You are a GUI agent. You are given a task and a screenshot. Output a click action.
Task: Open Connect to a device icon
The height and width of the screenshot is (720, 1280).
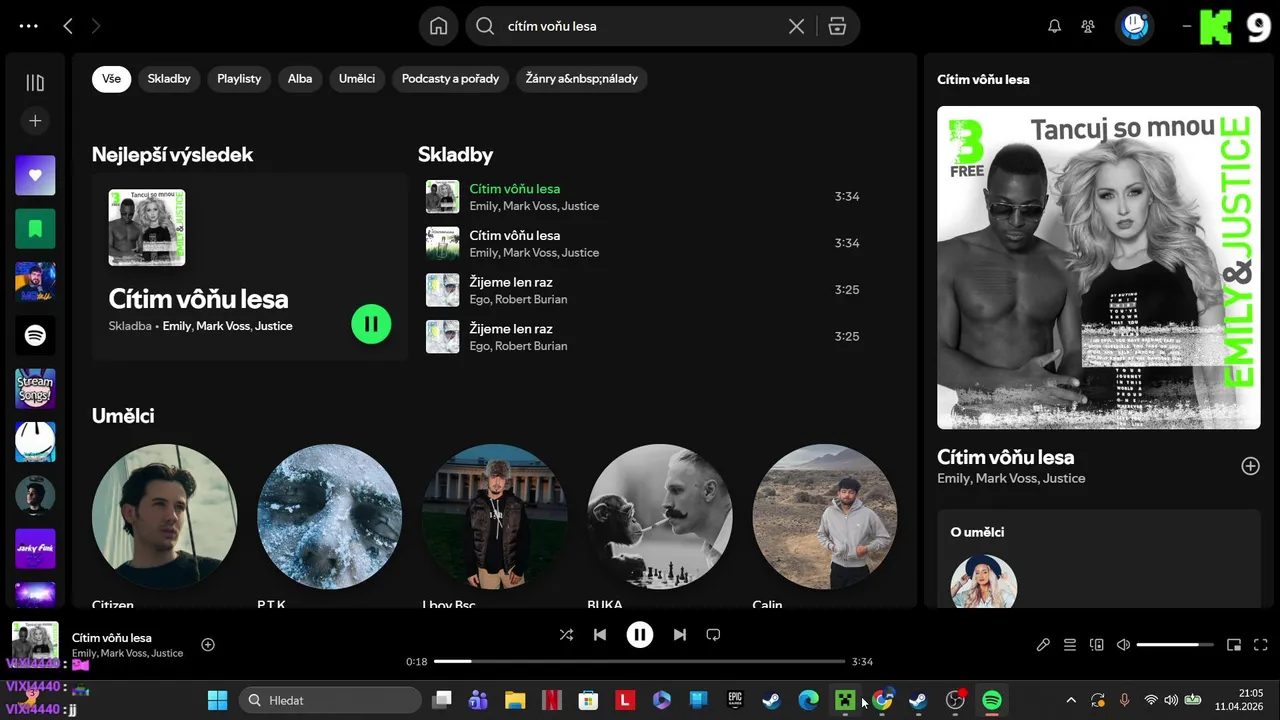click(1097, 645)
